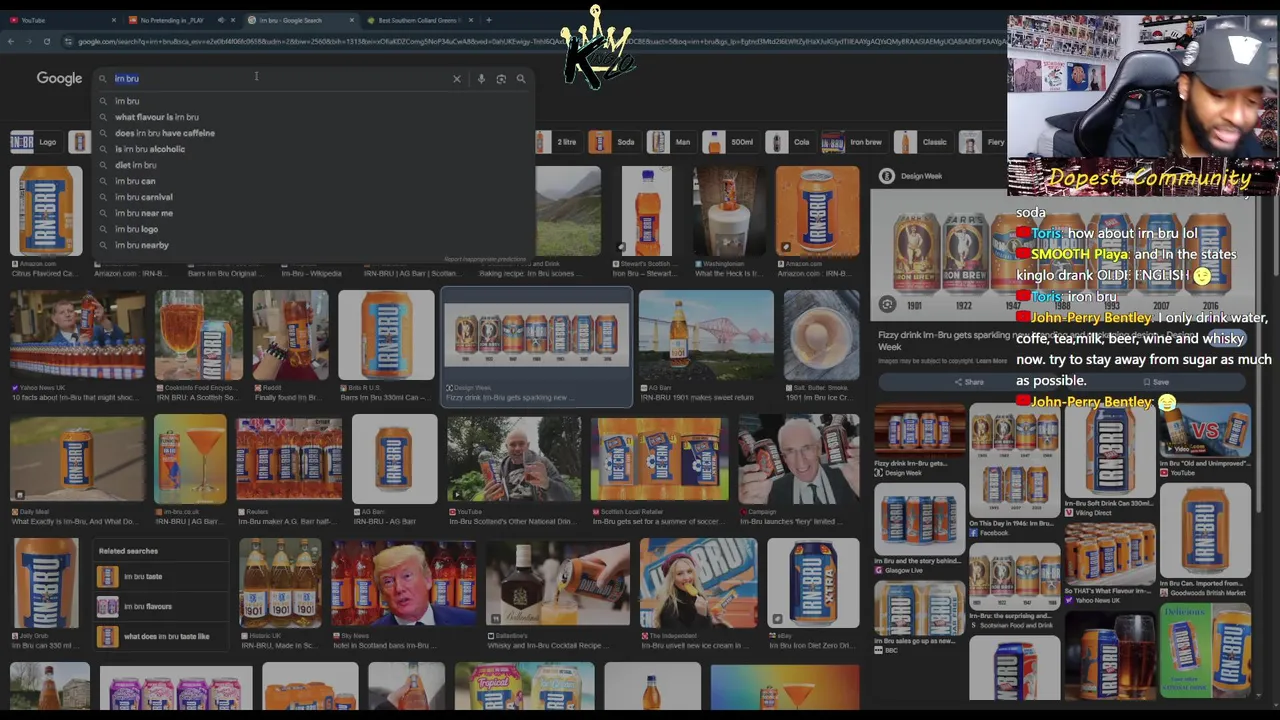The width and height of the screenshot is (1280, 720).
Task: Clear the search box with the X icon
Action: 457,79
